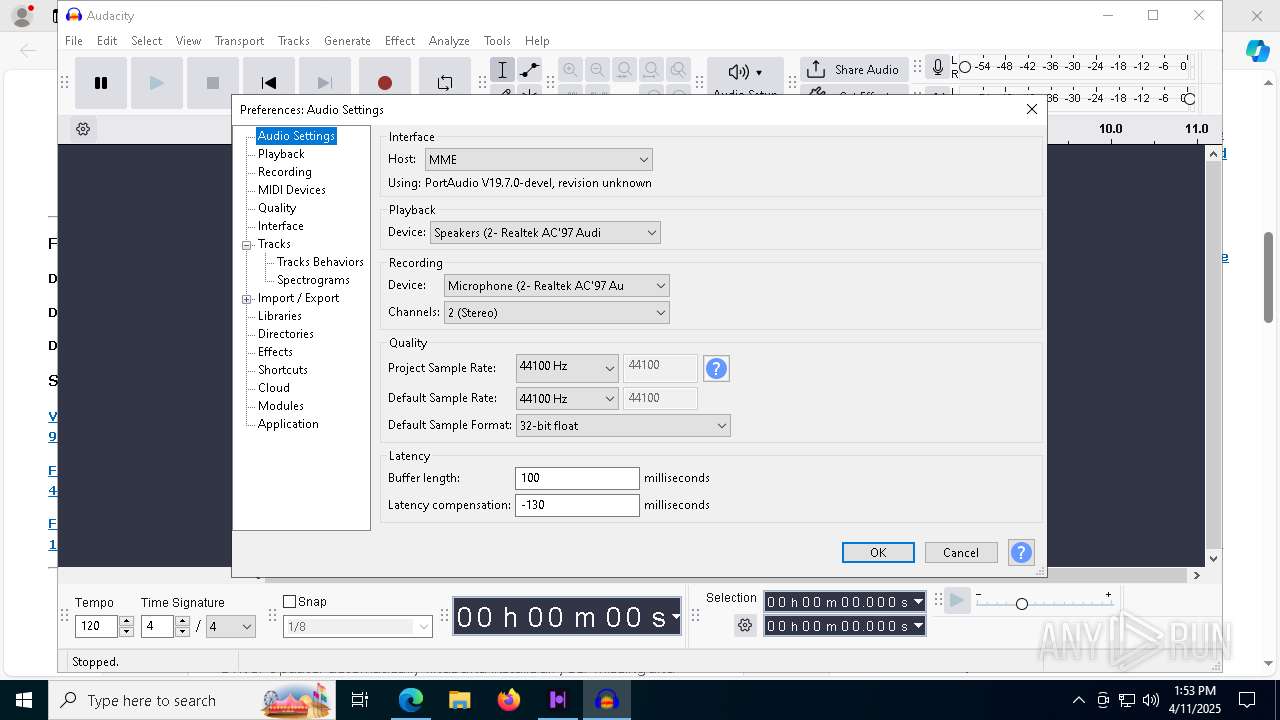Viewport: 1280px width, 720px height.
Task: Expand the Import / Export tree node
Action: (x=246, y=299)
